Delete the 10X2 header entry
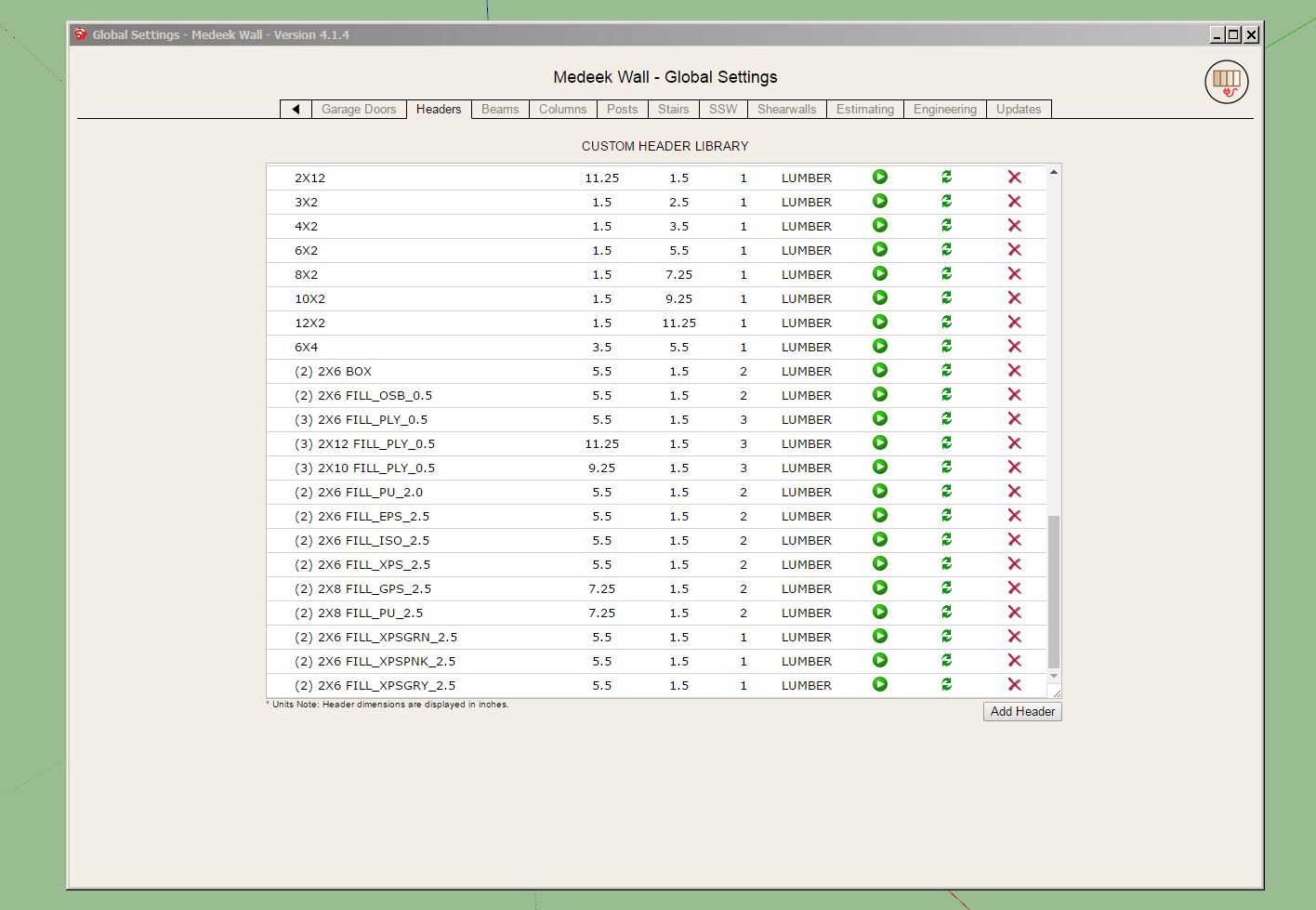Screen dimensions: 1316x910 click(1014, 297)
